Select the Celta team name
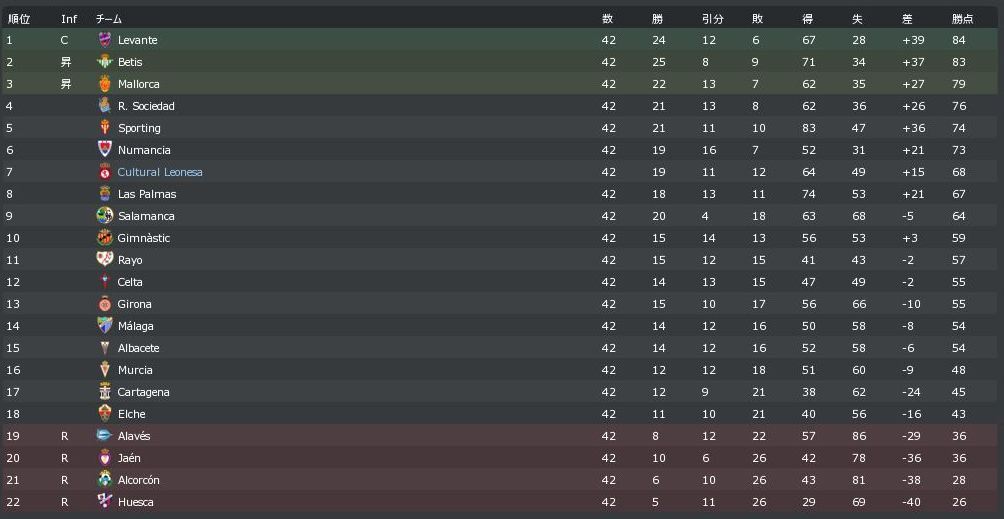Image resolution: width=1004 pixels, height=519 pixels. (x=130, y=282)
